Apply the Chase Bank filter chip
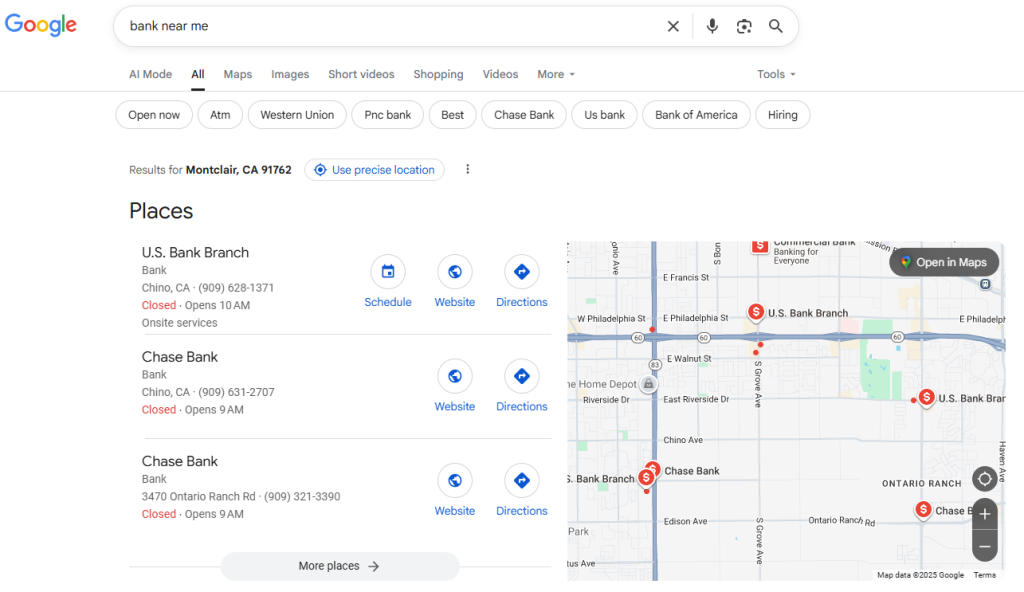The image size is (1024, 592). click(524, 115)
